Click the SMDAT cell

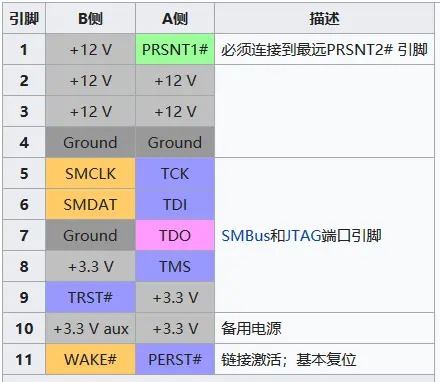(x=90, y=204)
